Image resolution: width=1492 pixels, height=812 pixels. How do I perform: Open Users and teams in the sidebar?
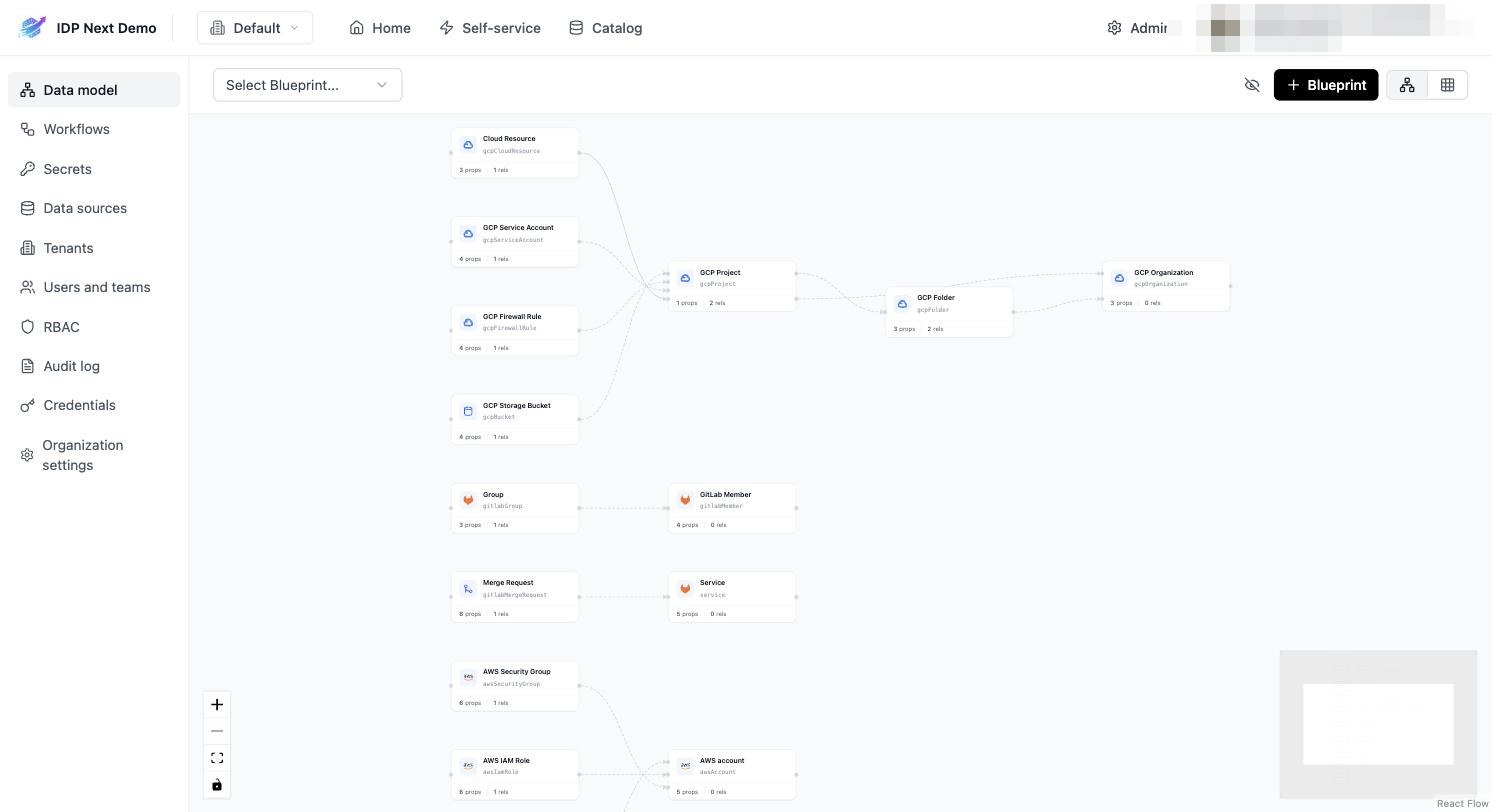[94, 287]
